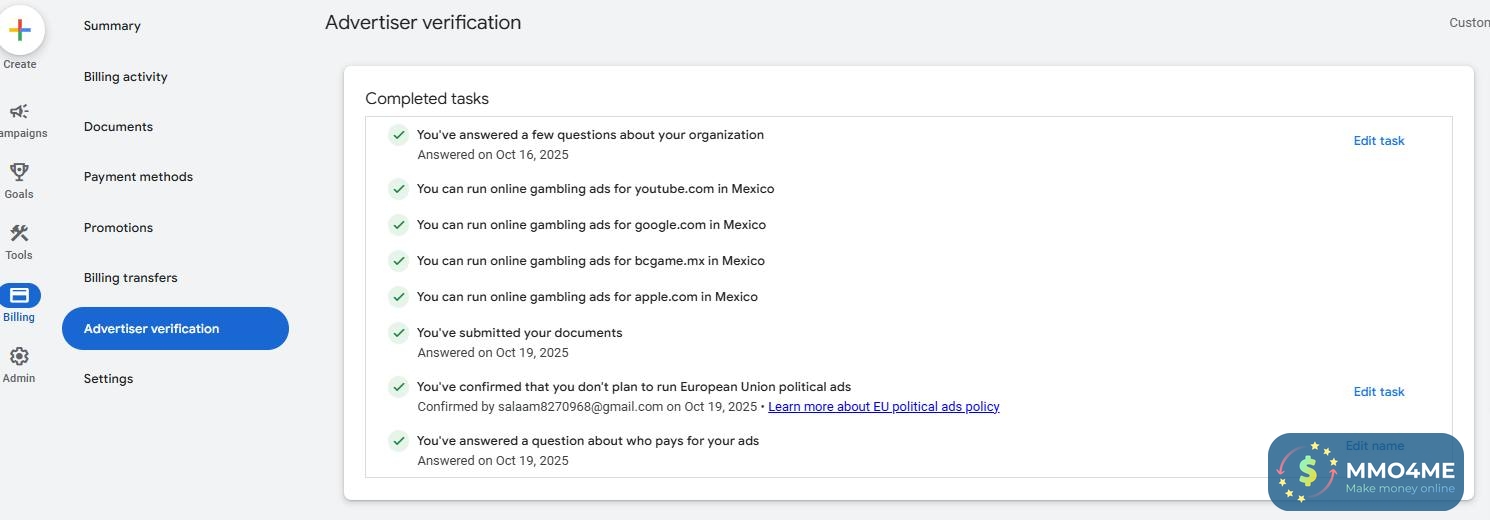This screenshot has width=1490, height=520.
Task: Open the Documents section
Action: tap(118, 127)
